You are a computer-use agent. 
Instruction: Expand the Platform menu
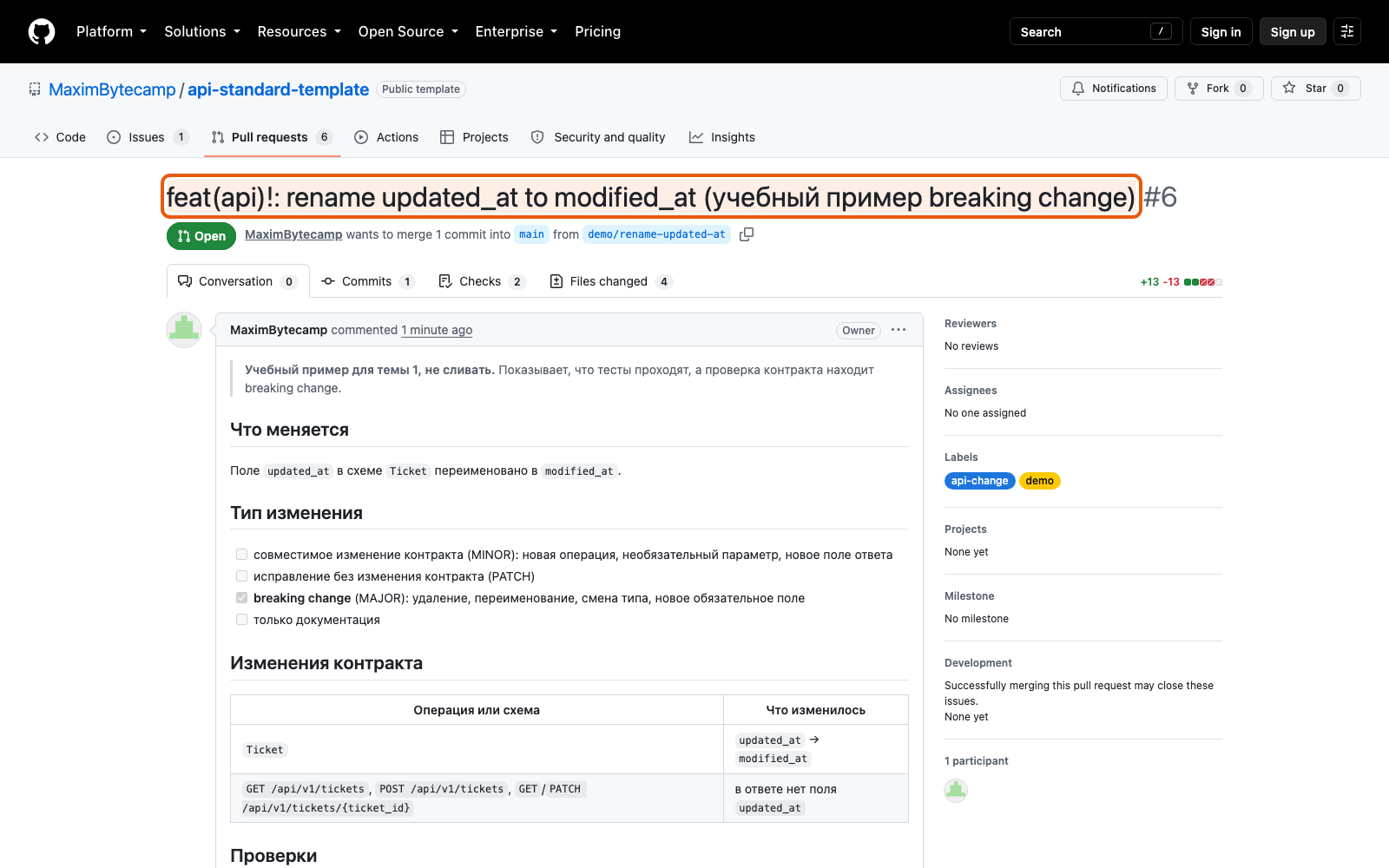(x=112, y=31)
